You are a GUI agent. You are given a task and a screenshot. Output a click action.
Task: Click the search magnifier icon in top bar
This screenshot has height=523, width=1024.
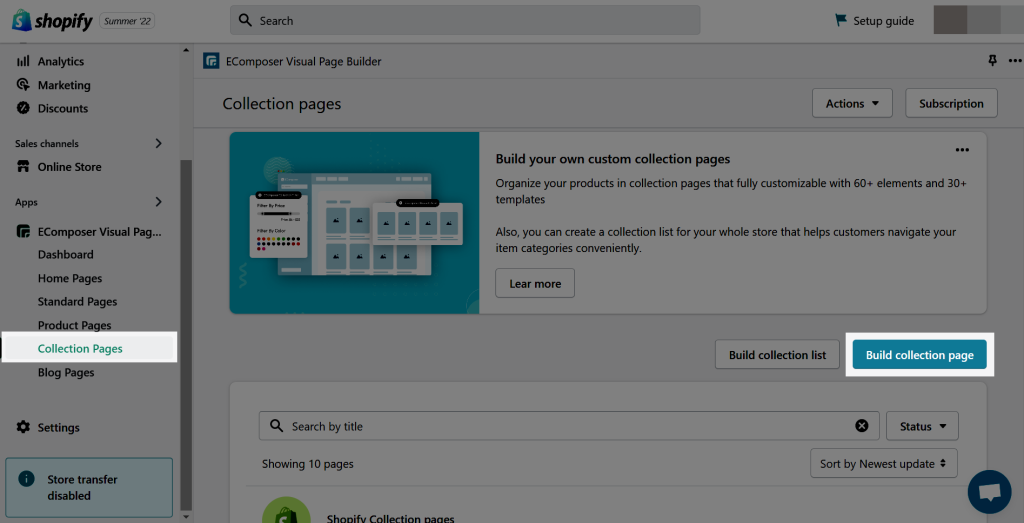[246, 20]
